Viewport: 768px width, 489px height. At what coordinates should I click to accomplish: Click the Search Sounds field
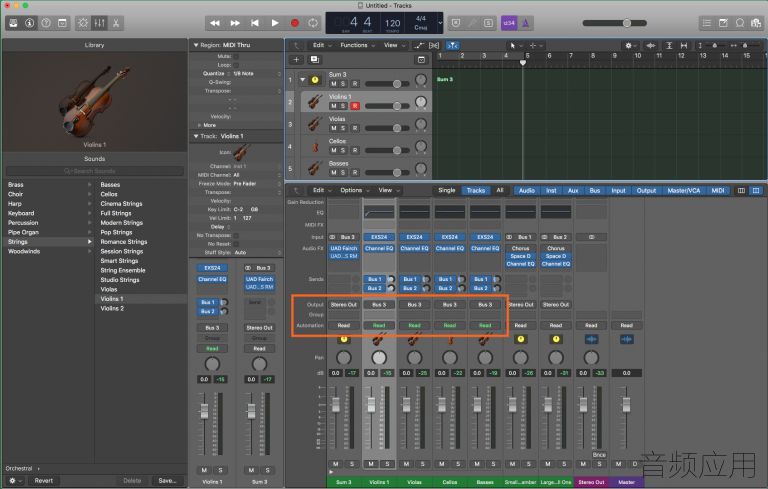pyautogui.click(x=95, y=171)
